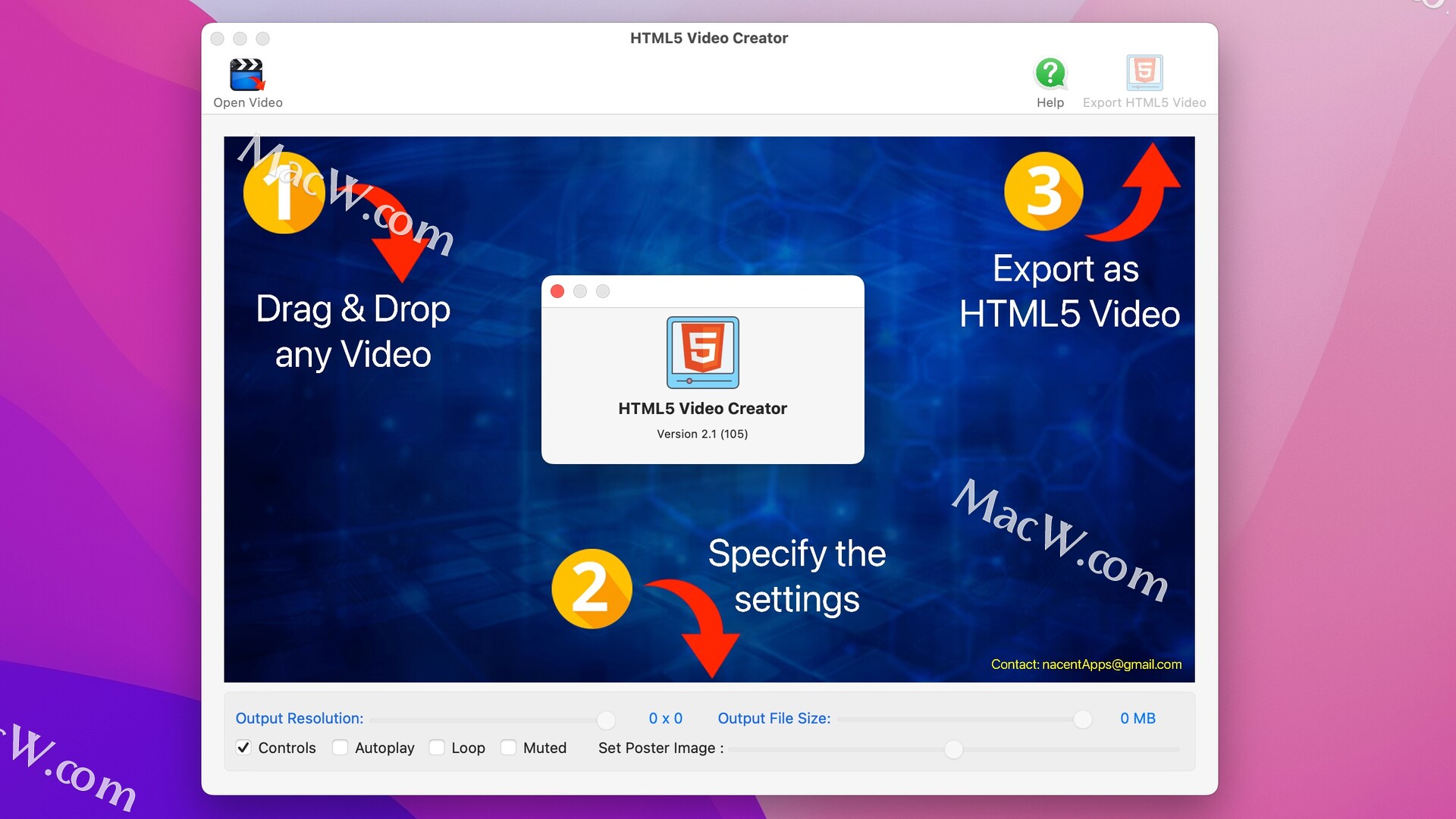Screen dimensions: 1456x819
Task: Enable the Loop checkbox
Action: (x=437, y=748)
